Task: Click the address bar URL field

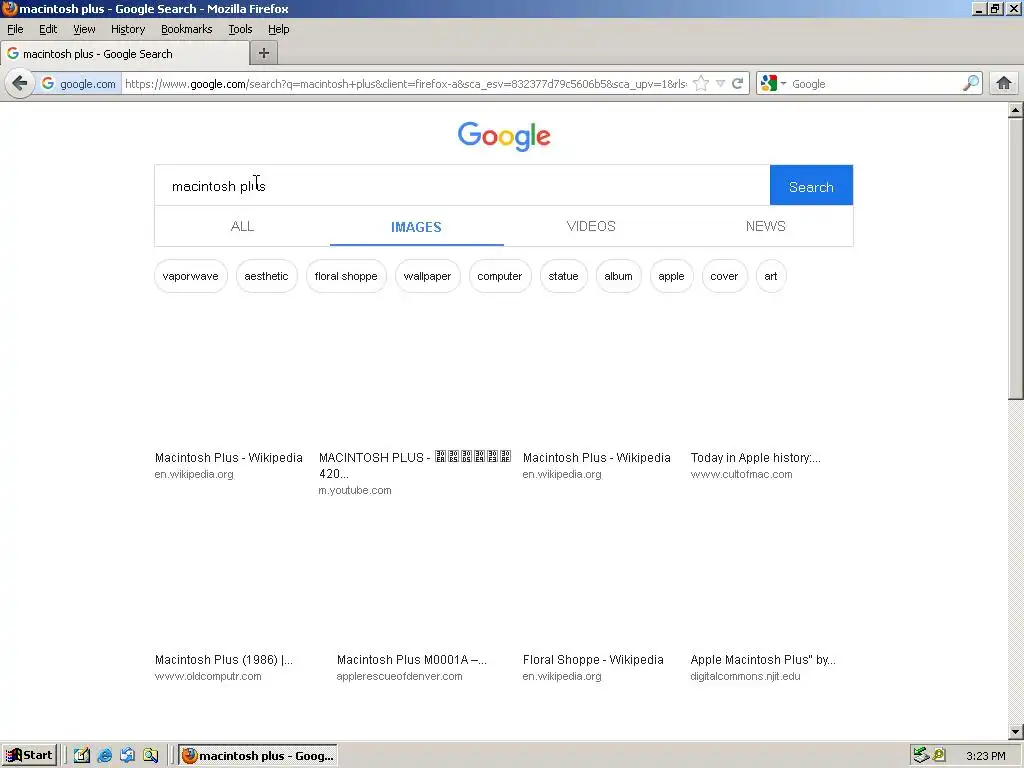Action: coord(405,84)
